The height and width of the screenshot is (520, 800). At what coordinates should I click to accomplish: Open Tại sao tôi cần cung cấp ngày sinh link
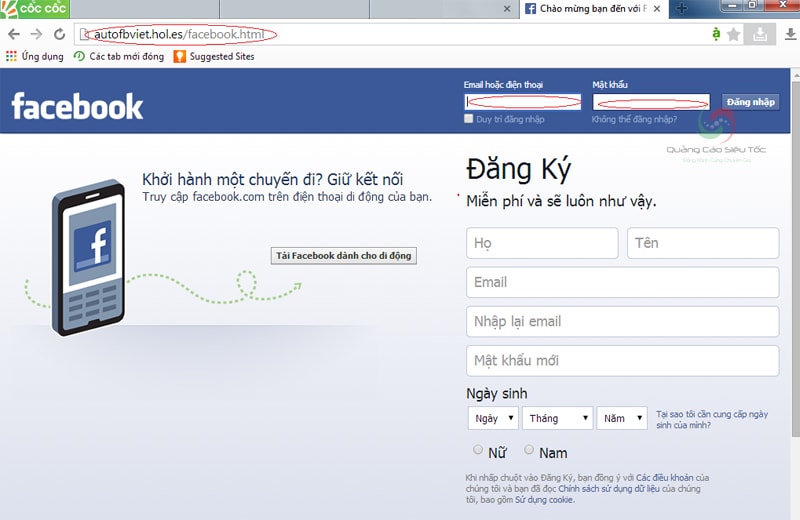[712, 419]
